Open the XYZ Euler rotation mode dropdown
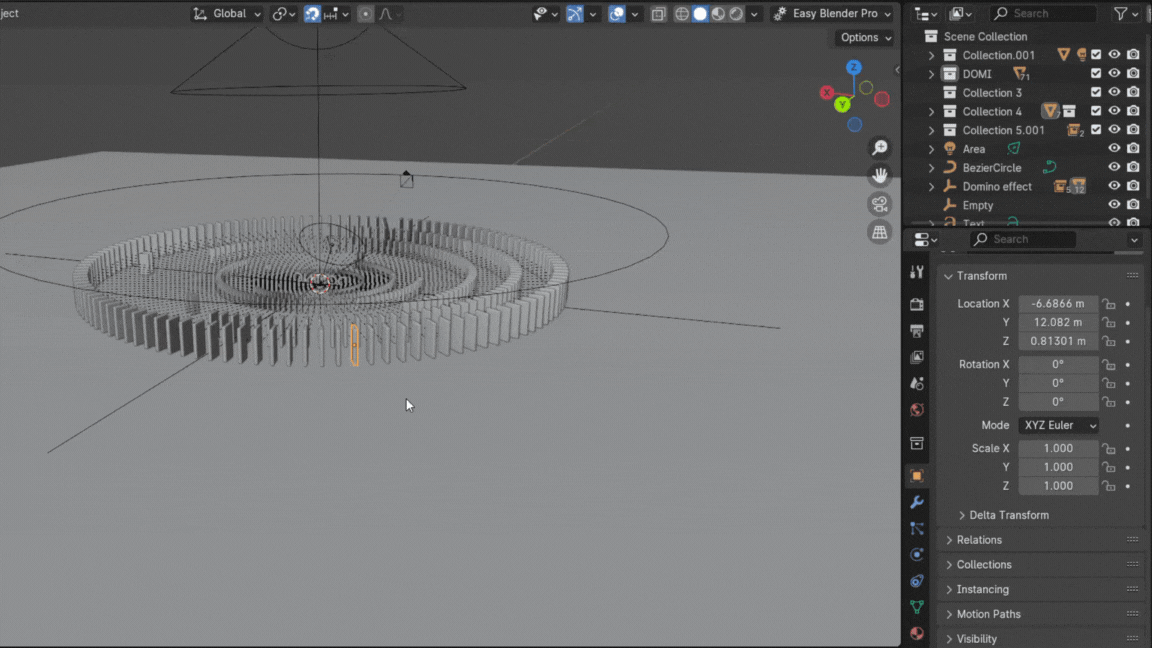The image size is (1152, 648). (1059, 425)
